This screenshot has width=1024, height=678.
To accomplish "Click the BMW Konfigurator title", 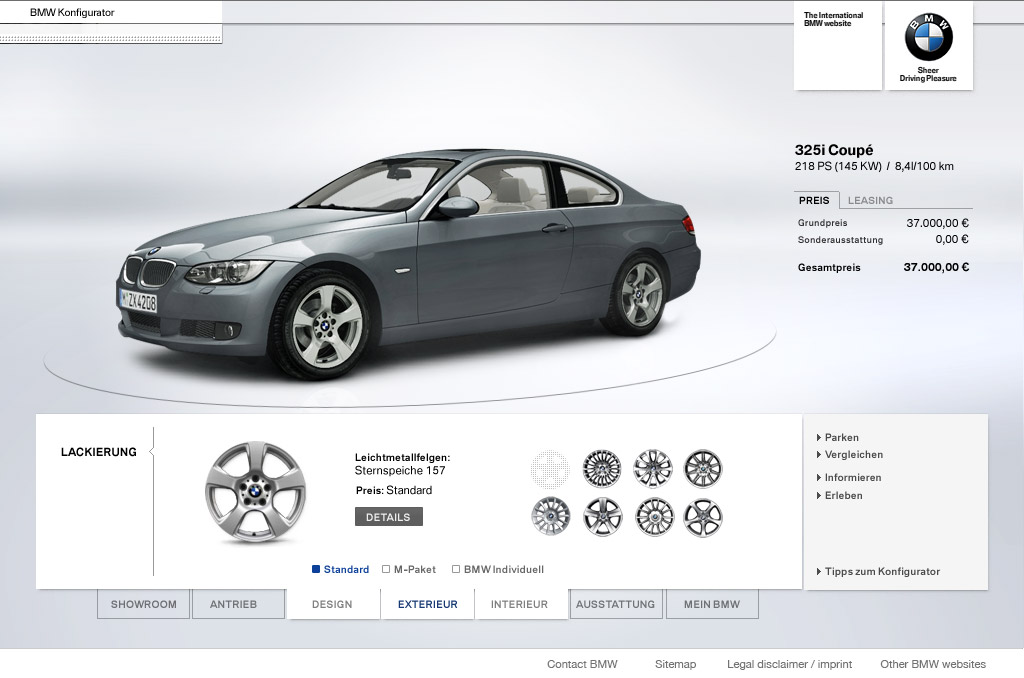I will [72, 12].
